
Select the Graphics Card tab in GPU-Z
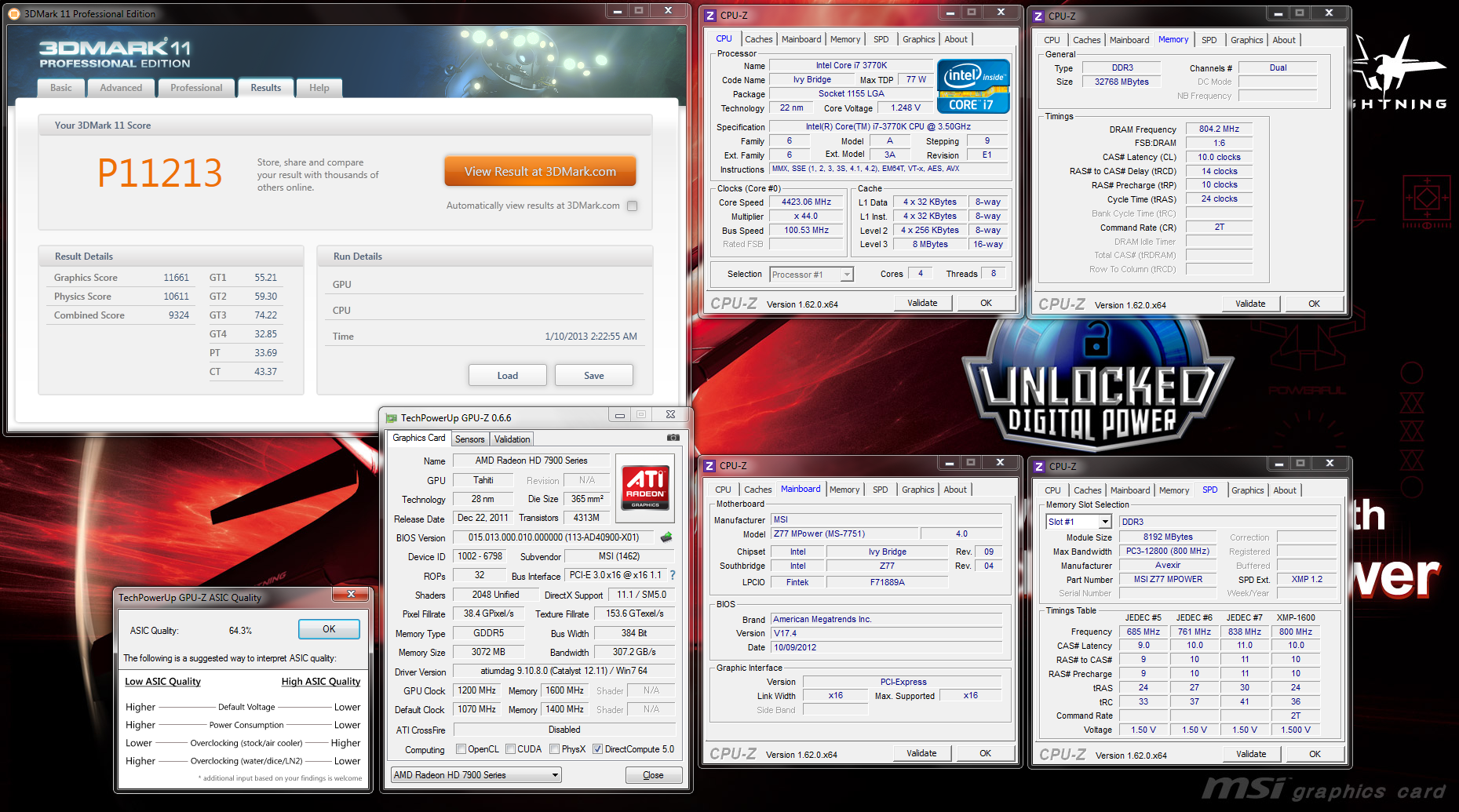pyautogui.click(x=419, y=438)
